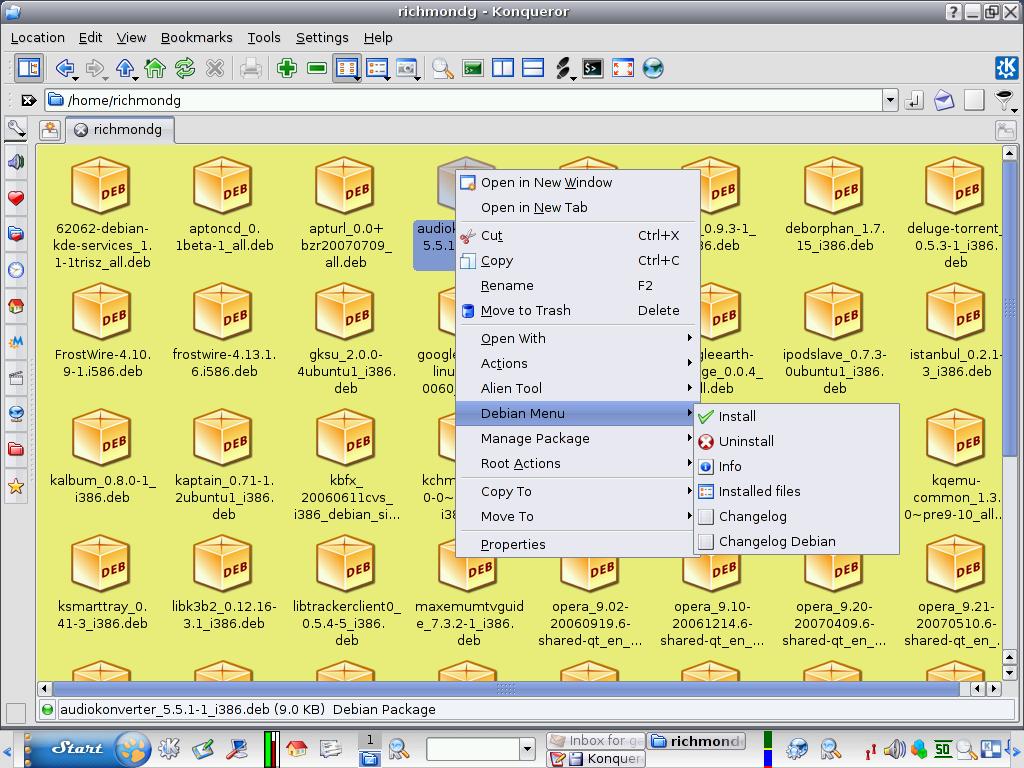1024x768 pixels.
Task: Click the horizontal scrollbar track
Action: coord(506,688)
